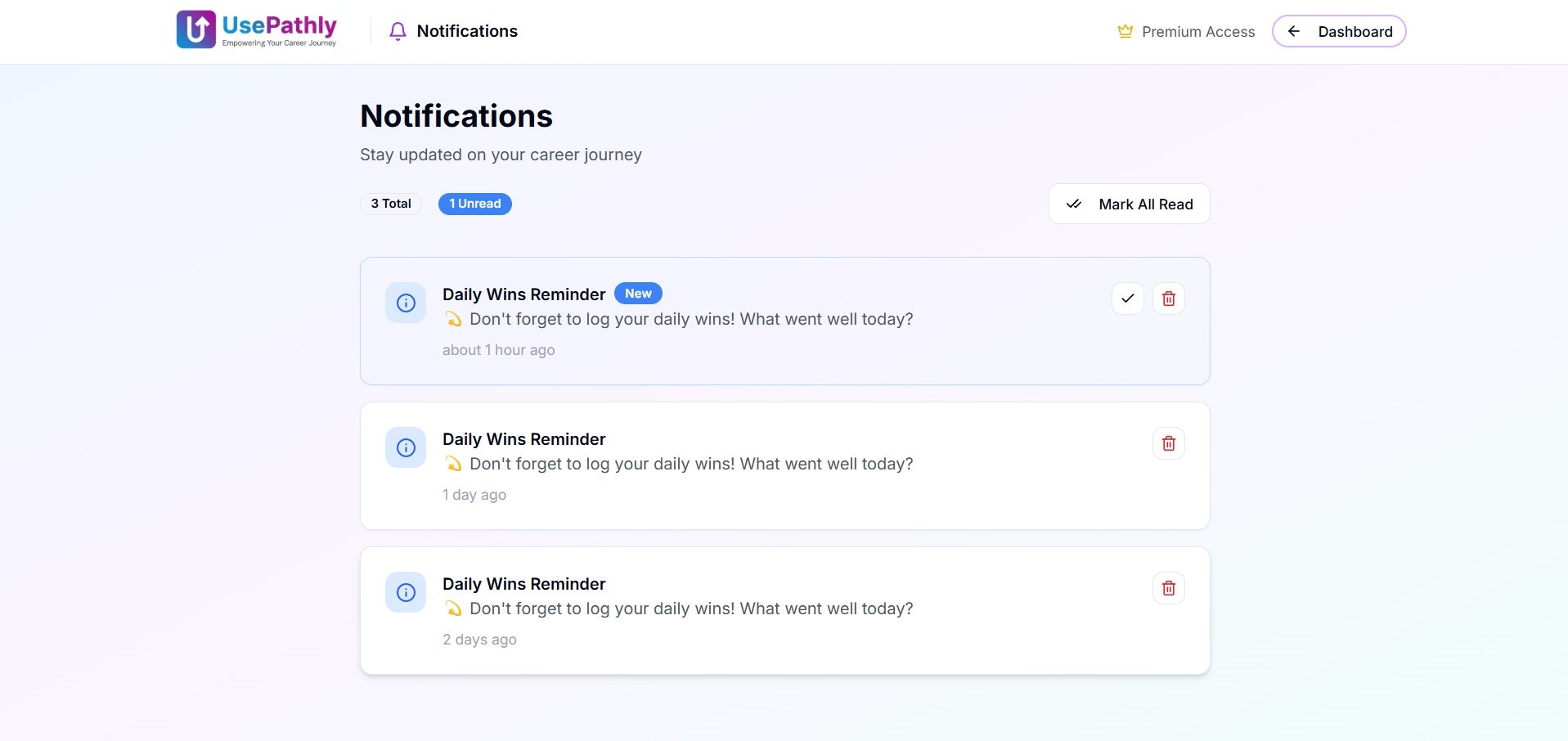1568x741 pixels.
Task: Select the 1 Unread badge
Action: tap(475, 204)
